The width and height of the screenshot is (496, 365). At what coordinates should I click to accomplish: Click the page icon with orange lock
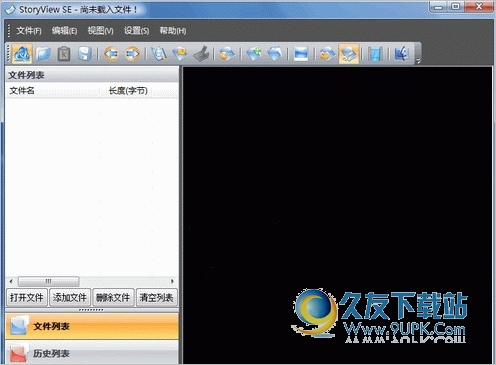(x=327, y=54)
